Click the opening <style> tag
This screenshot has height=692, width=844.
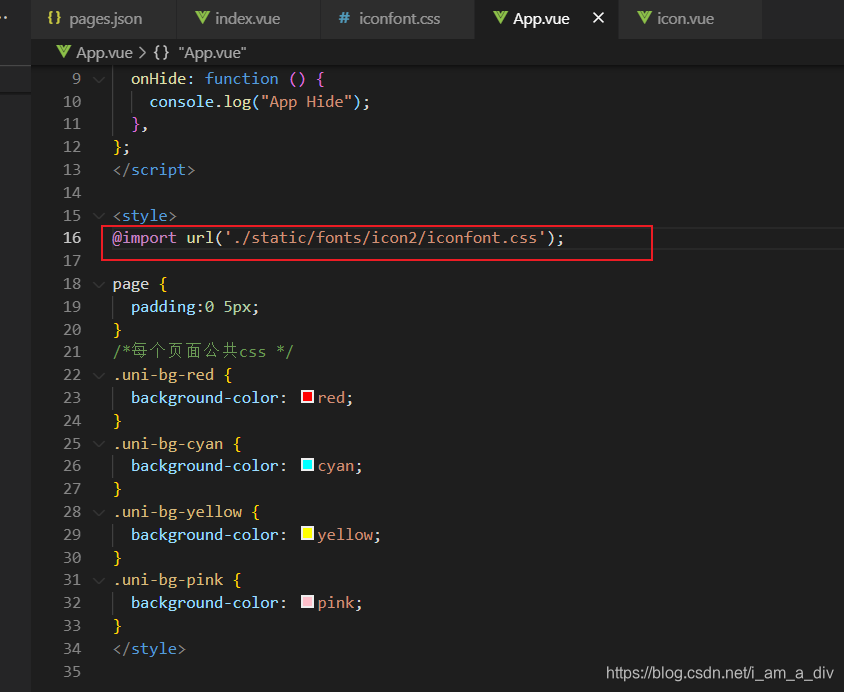tap(144, 216)
